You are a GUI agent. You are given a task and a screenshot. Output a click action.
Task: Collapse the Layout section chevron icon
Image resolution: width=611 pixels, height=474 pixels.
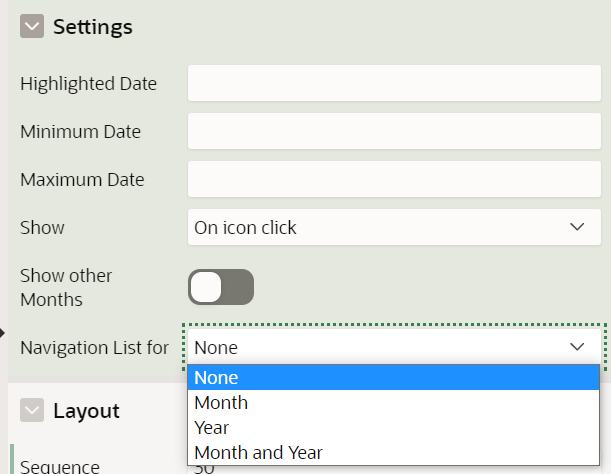[x=32, y=410]
